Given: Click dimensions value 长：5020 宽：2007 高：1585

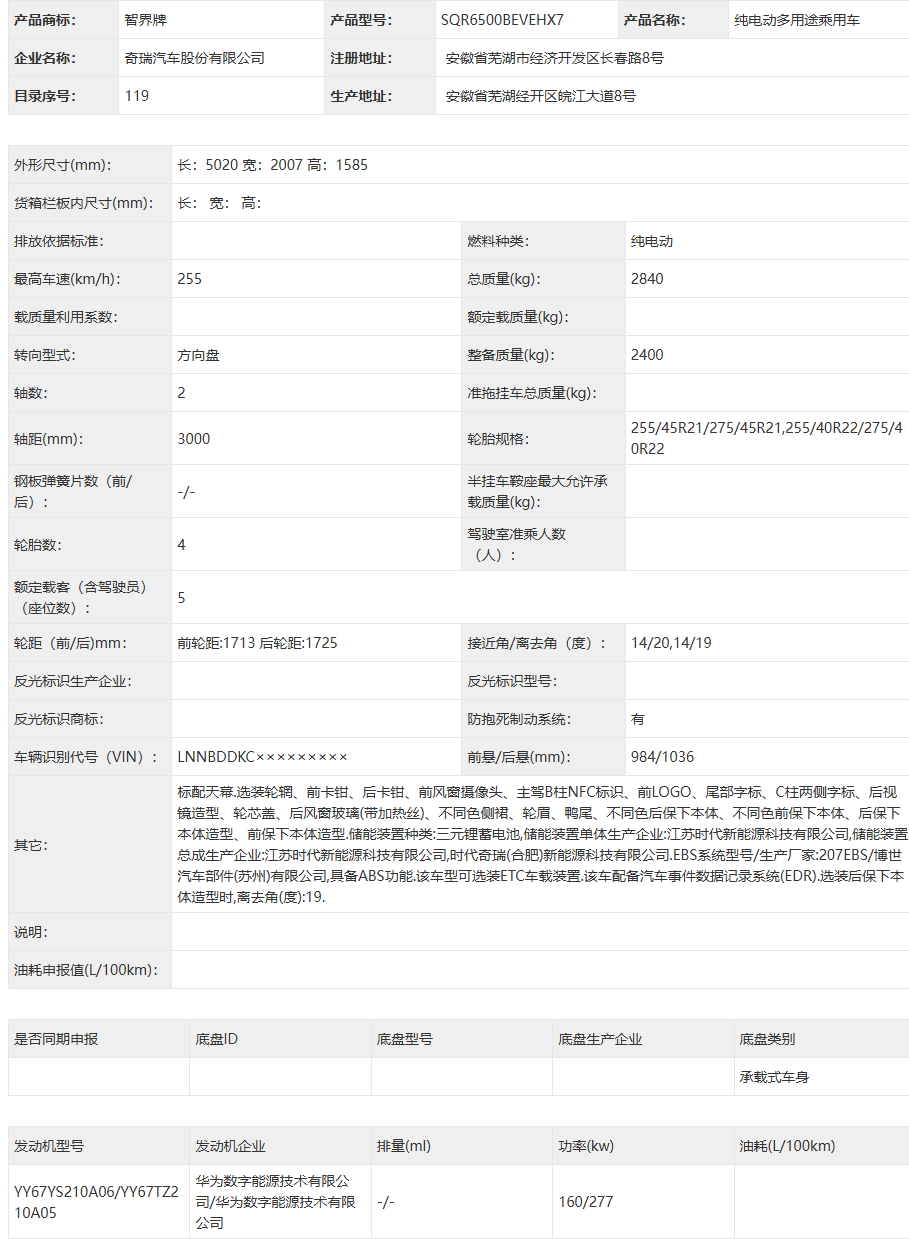Looking at the screenshot, I should pos(272,165).
